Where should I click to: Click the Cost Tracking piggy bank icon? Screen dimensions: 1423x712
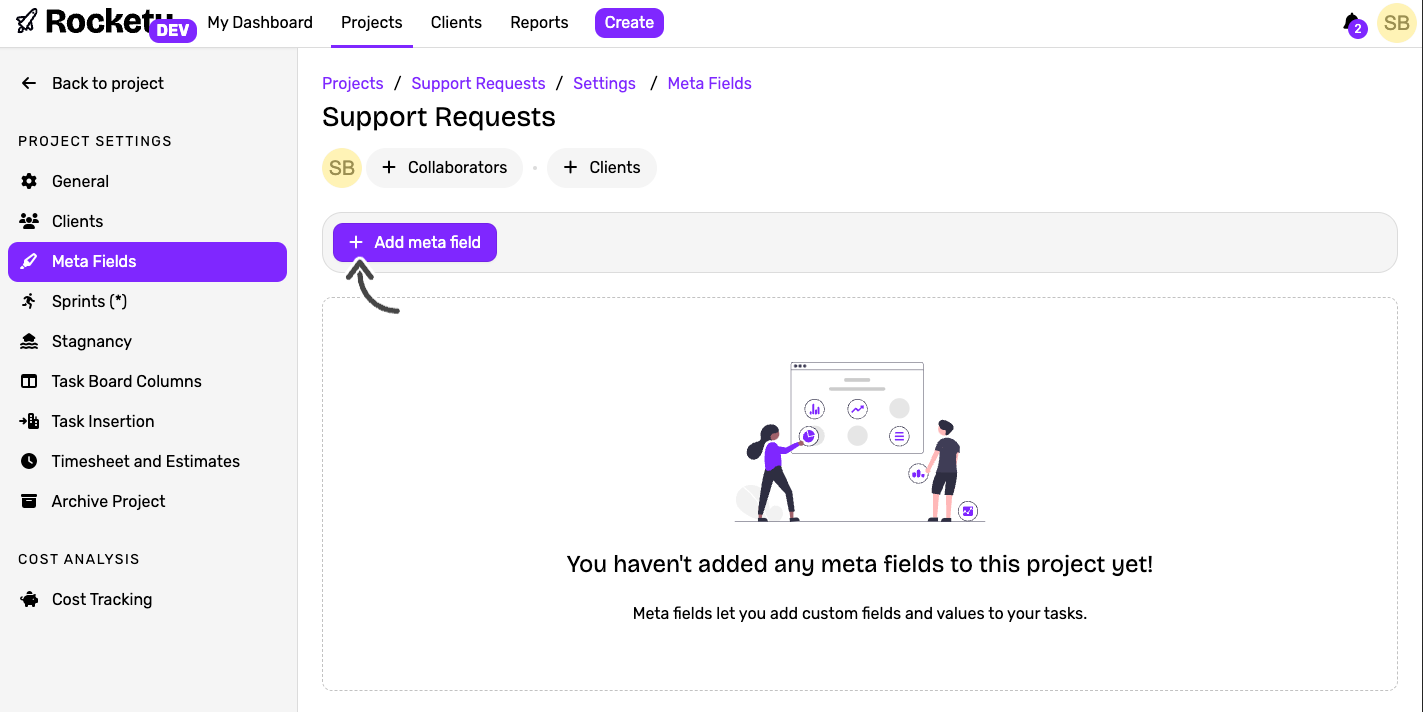point(30,599)
